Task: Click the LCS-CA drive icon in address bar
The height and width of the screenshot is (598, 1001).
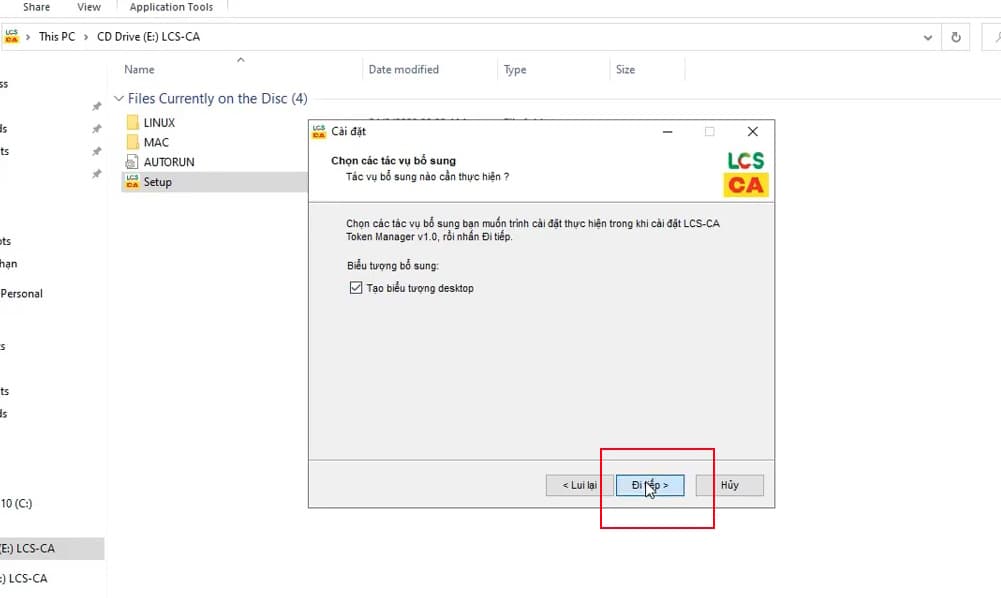Action: click(12, 37)
